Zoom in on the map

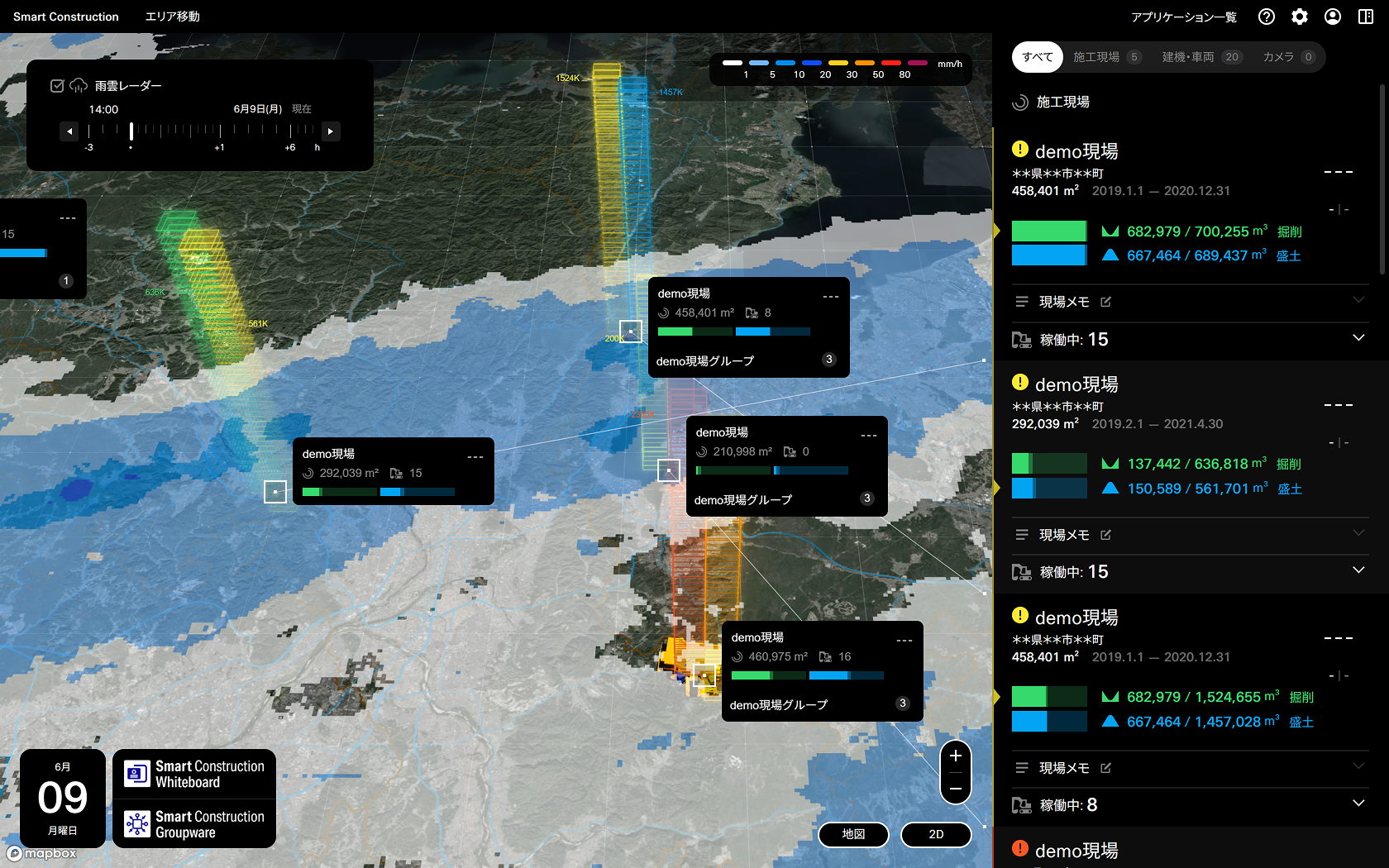pyautogui.click(x=956, y=756)
